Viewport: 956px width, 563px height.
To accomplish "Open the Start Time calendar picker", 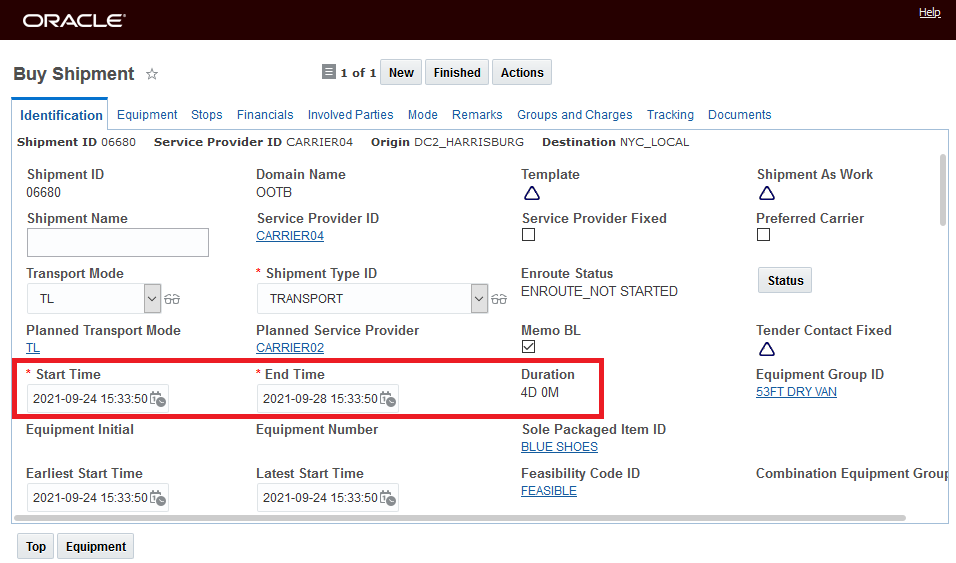I will pyautogui.click(x=158, y=400).
